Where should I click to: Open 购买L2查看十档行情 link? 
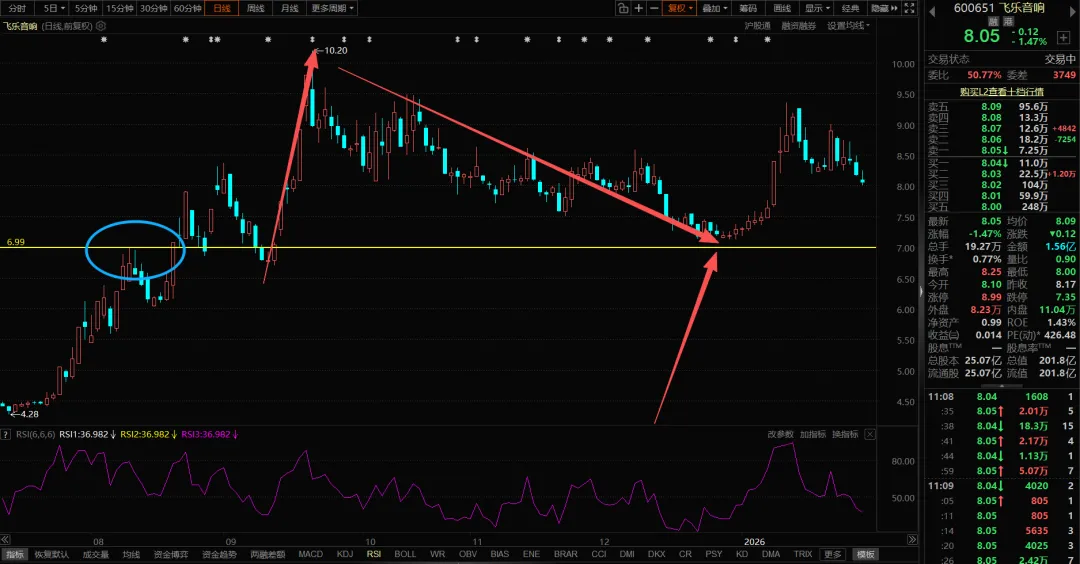(x=1001, y=92)
